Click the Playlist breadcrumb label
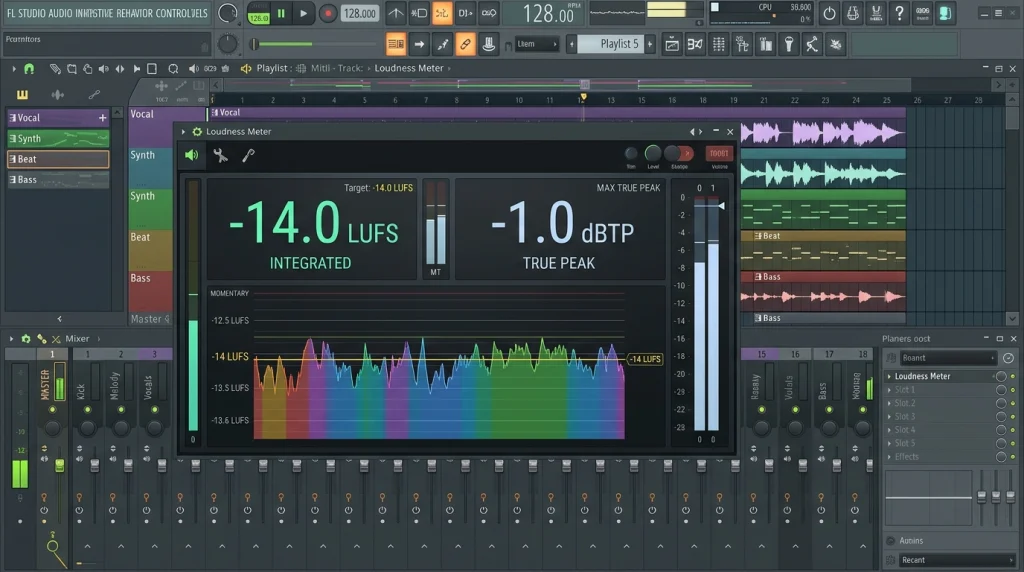The height and width of the screenshot is (572, 1024). [272, 68]
